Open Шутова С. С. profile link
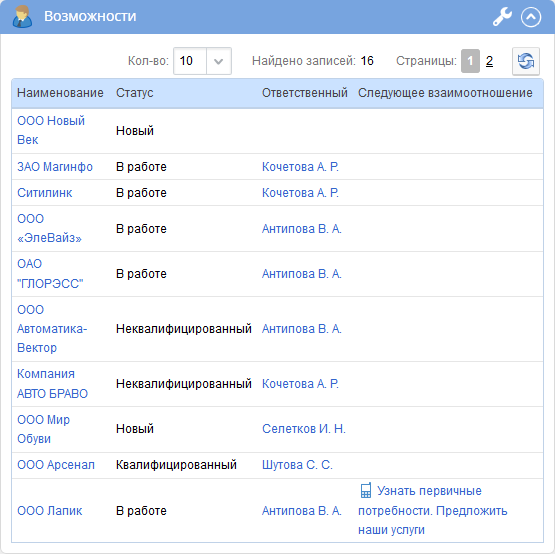The height and width of the screenshot is (554, 555). pos(297,465)
